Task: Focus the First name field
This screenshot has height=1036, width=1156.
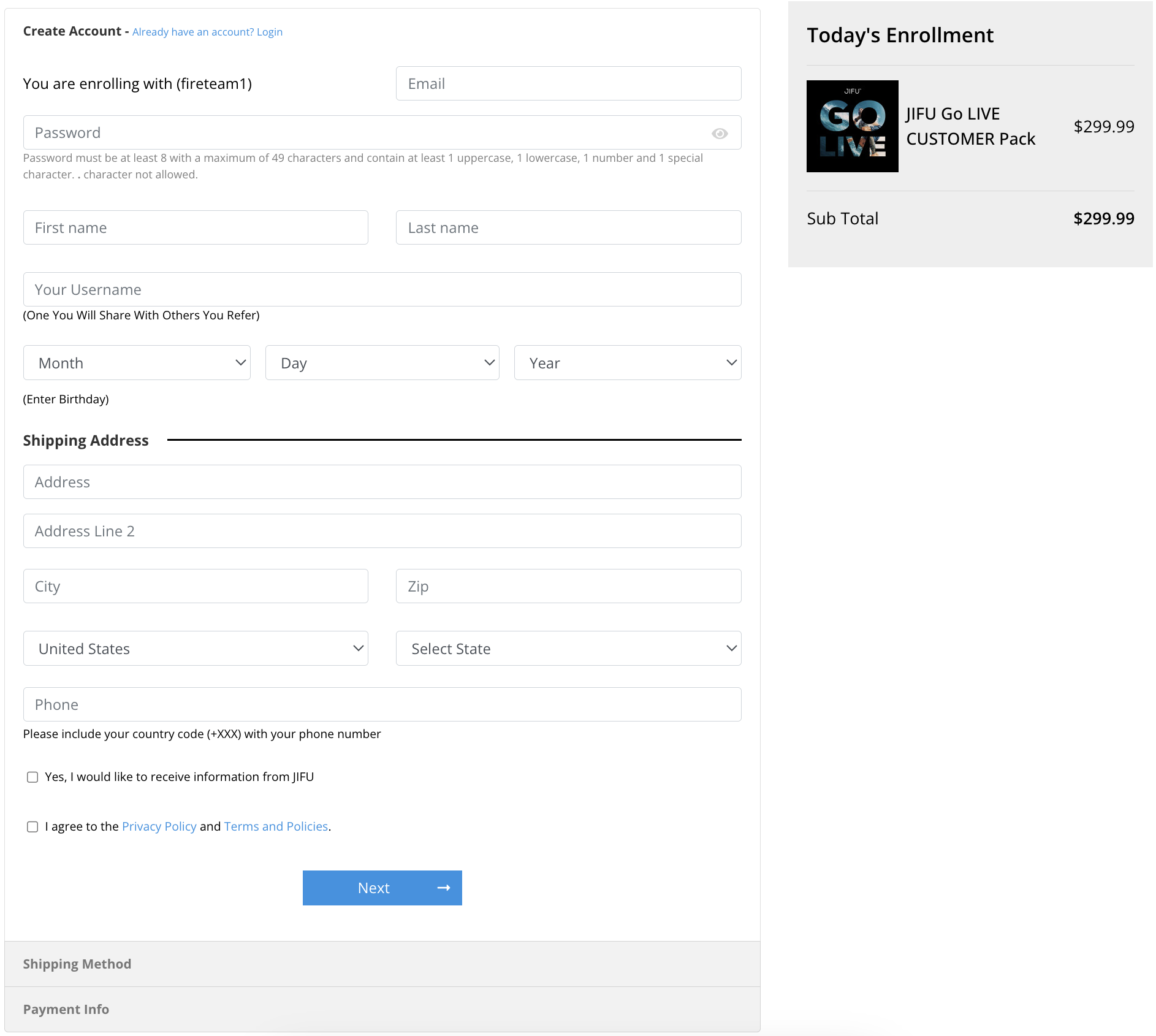Action: (196, 227)
